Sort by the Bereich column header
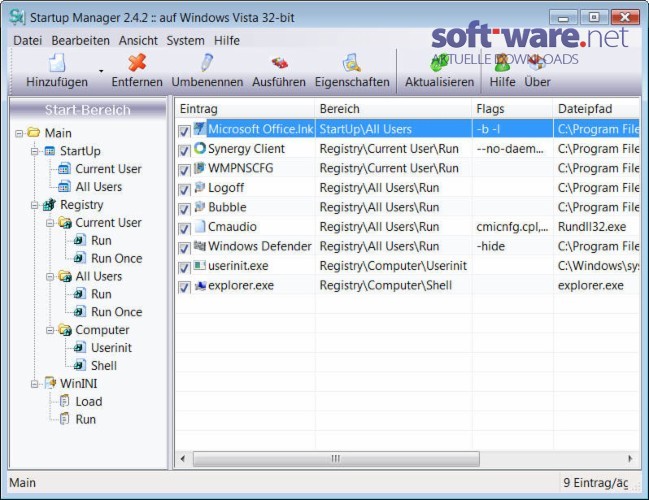 click(x=393, y=109)
